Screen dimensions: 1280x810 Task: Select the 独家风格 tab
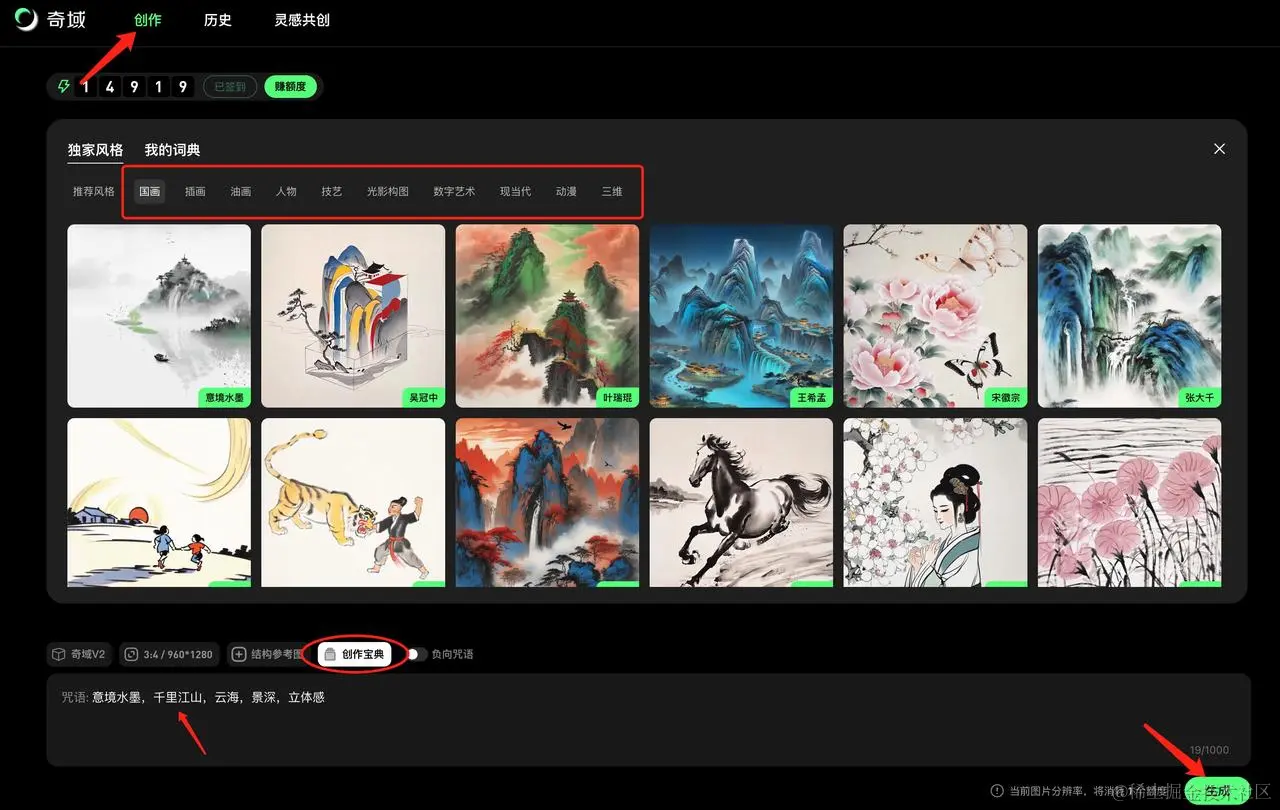(95, 150)
